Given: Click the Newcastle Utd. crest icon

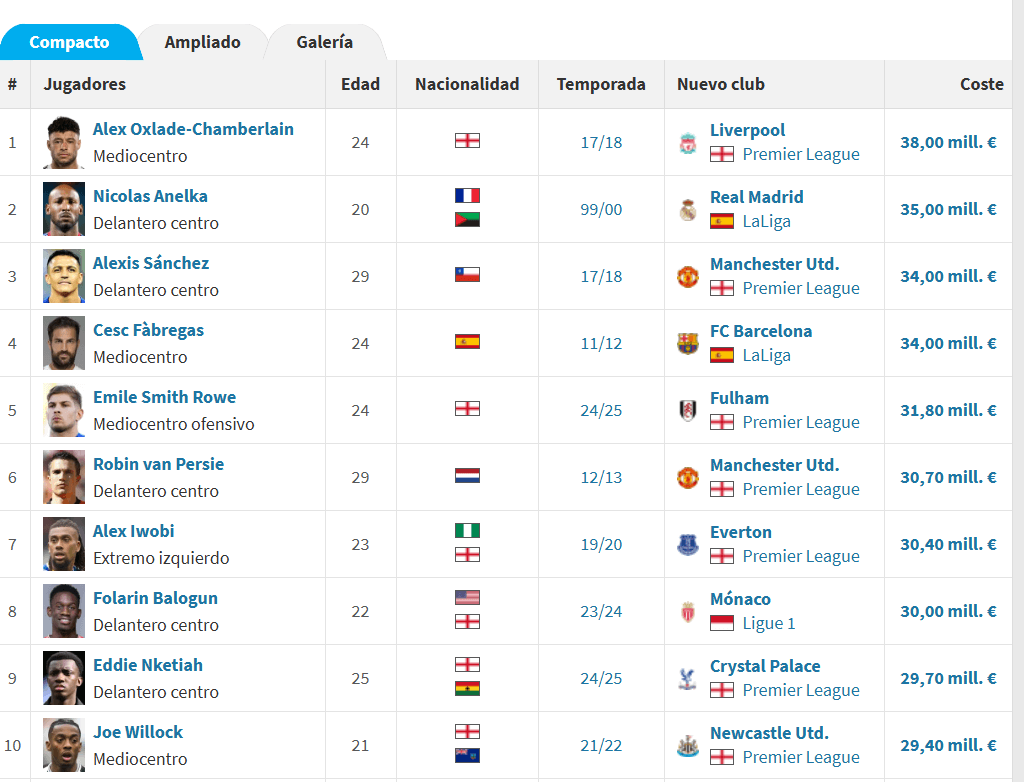Looking at the screenshot, I should pos(687,745).
